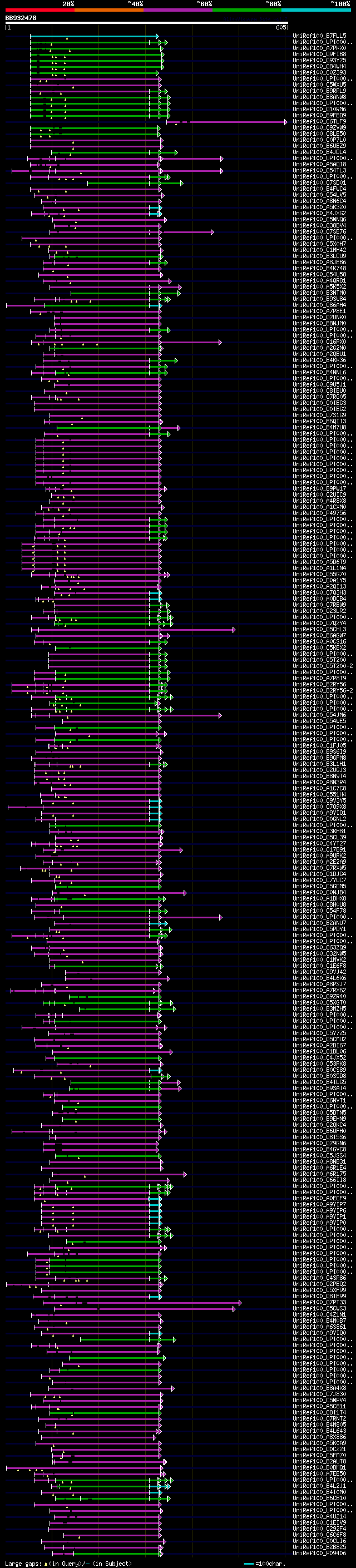
Task: Click the query sequence label BB932478
Action: [21, 18]
